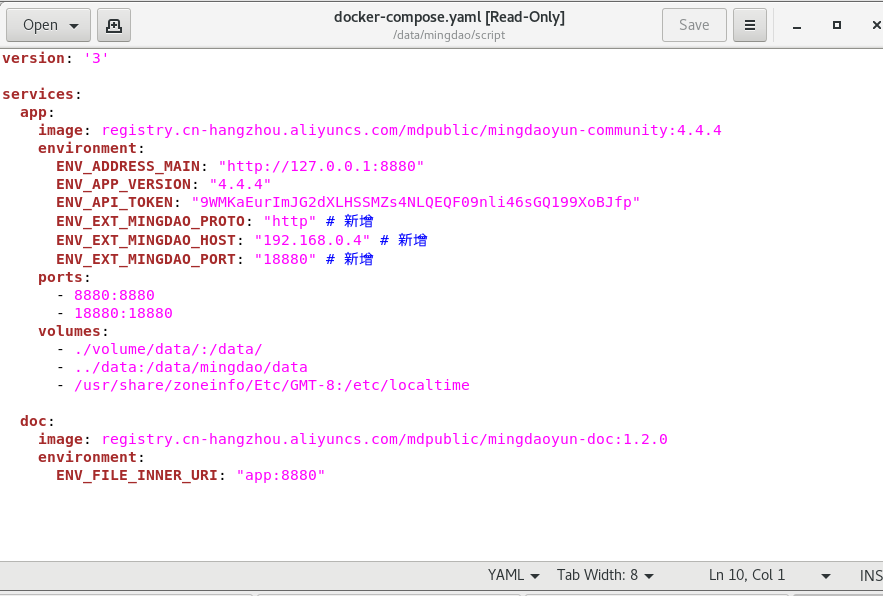Click the 'services' key
The width and height of the screenshot is (883, 596).
pos(38,94)
